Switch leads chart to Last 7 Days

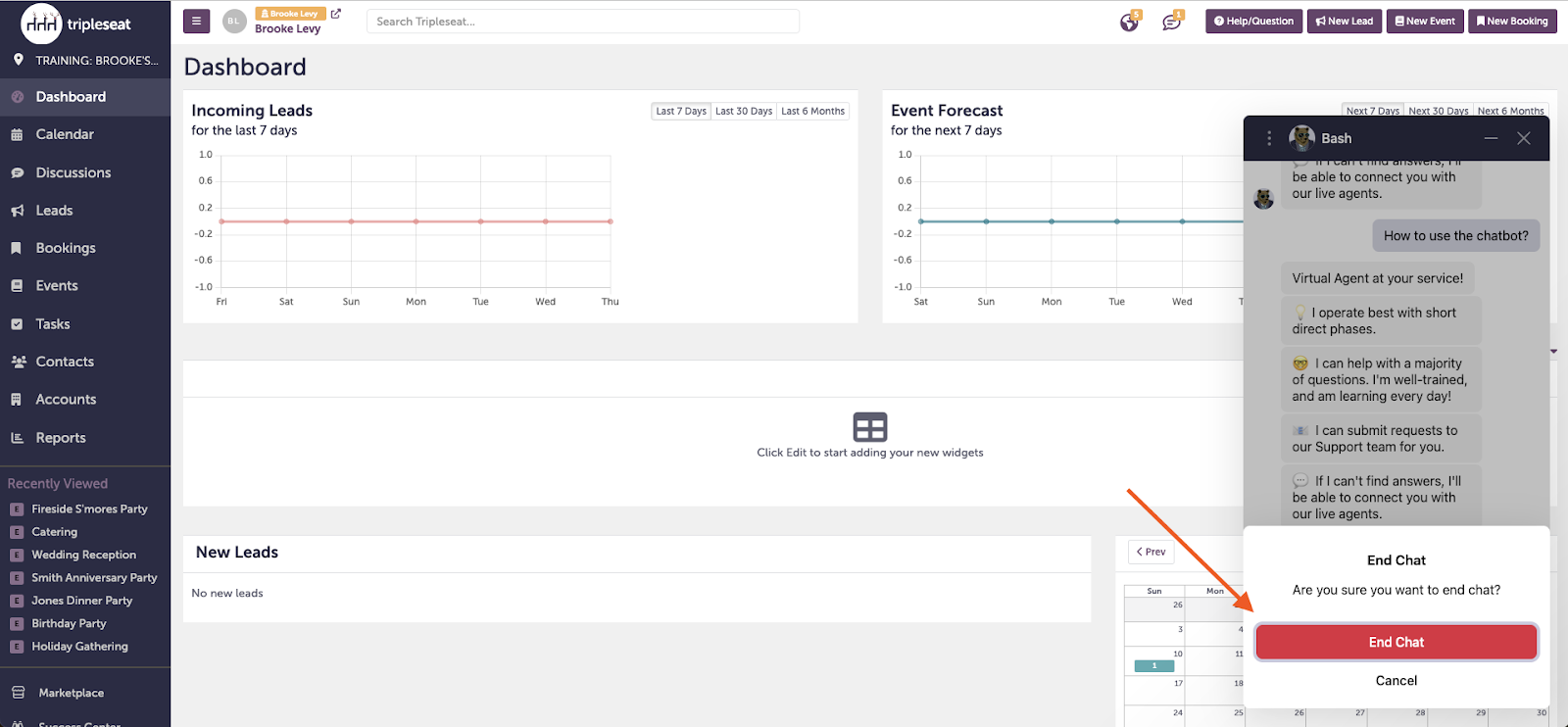point(680,112)
